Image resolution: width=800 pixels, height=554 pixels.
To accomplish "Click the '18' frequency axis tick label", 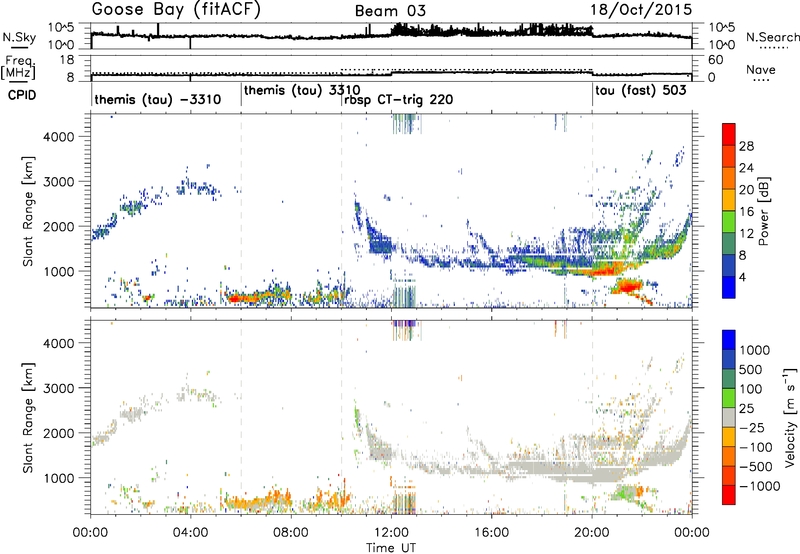I will click(x=67, y=60).
